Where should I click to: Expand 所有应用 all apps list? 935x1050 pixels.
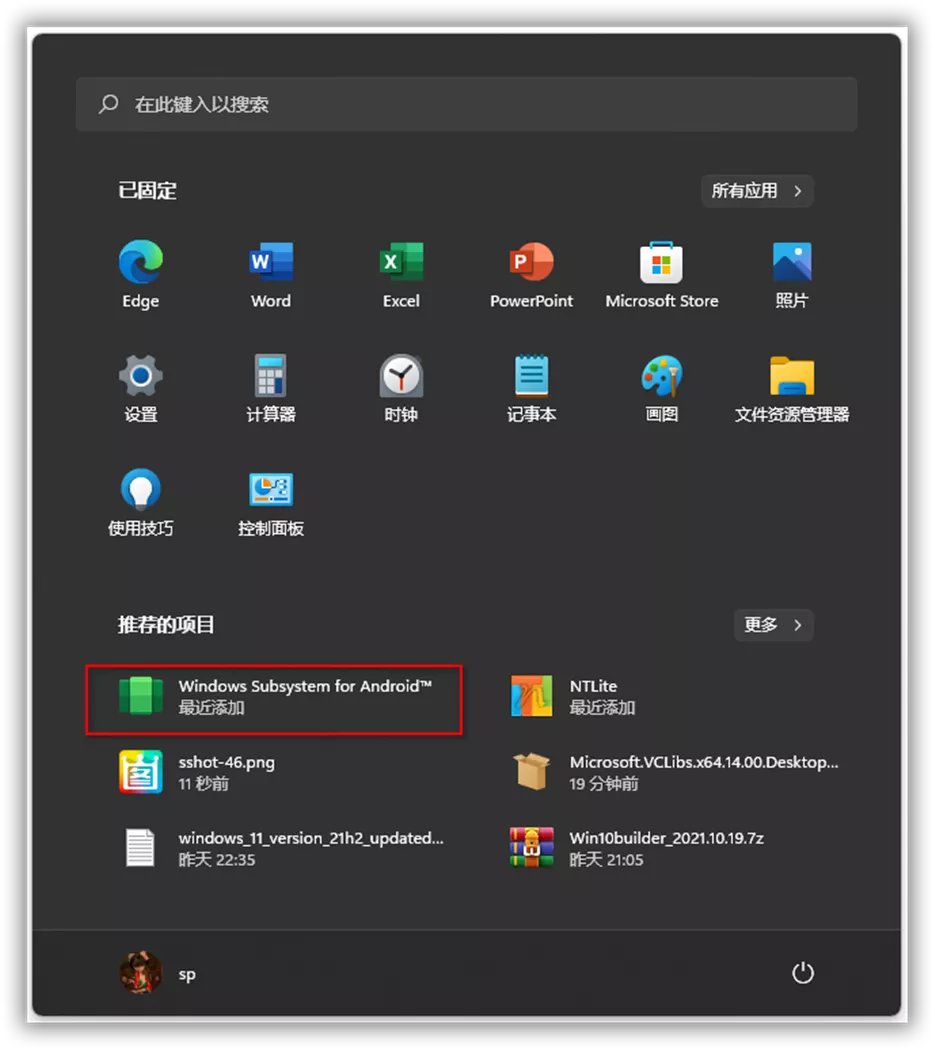click(758, 191)
